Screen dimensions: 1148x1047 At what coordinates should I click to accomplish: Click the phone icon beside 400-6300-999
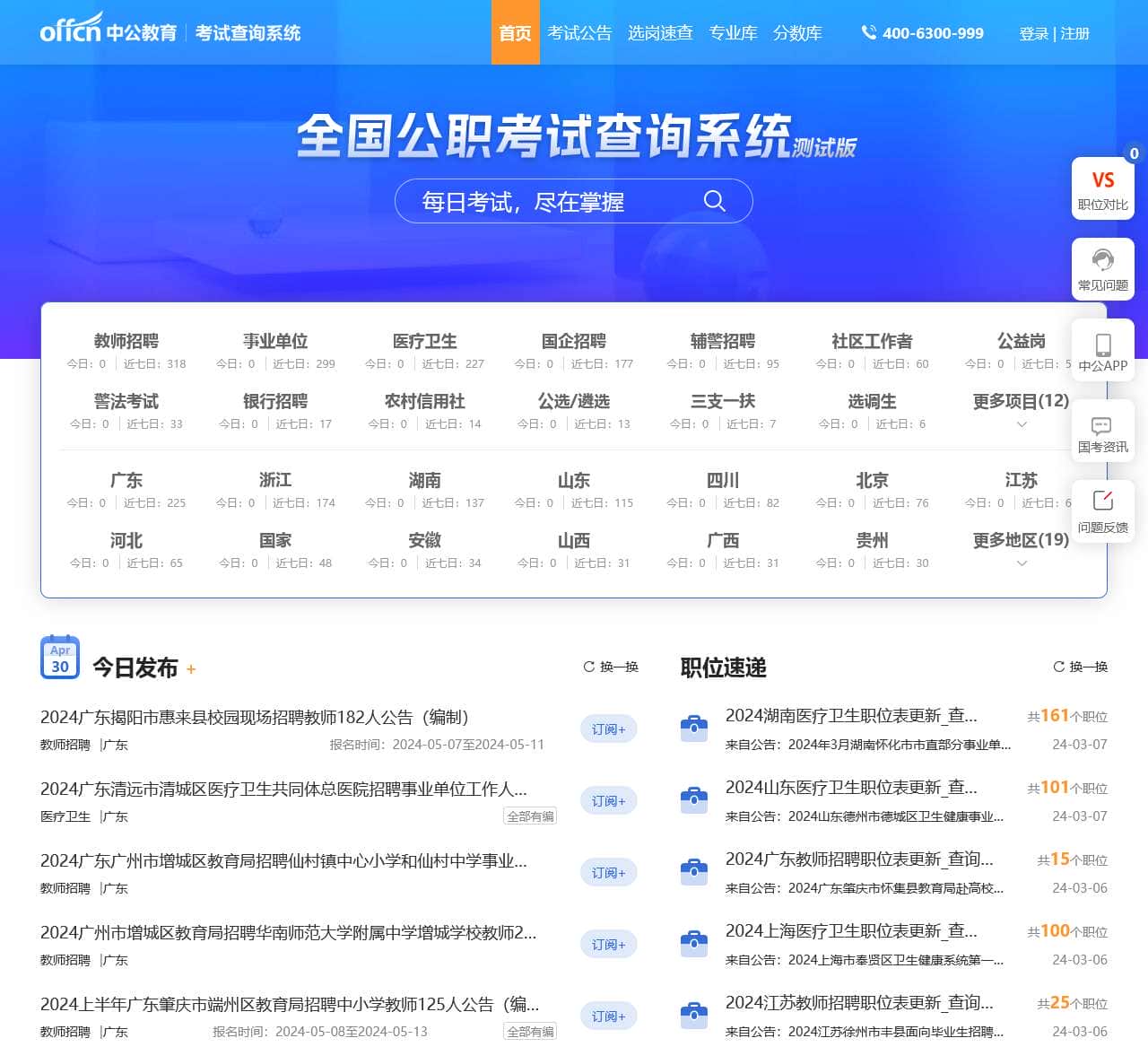tap(867, 32)
